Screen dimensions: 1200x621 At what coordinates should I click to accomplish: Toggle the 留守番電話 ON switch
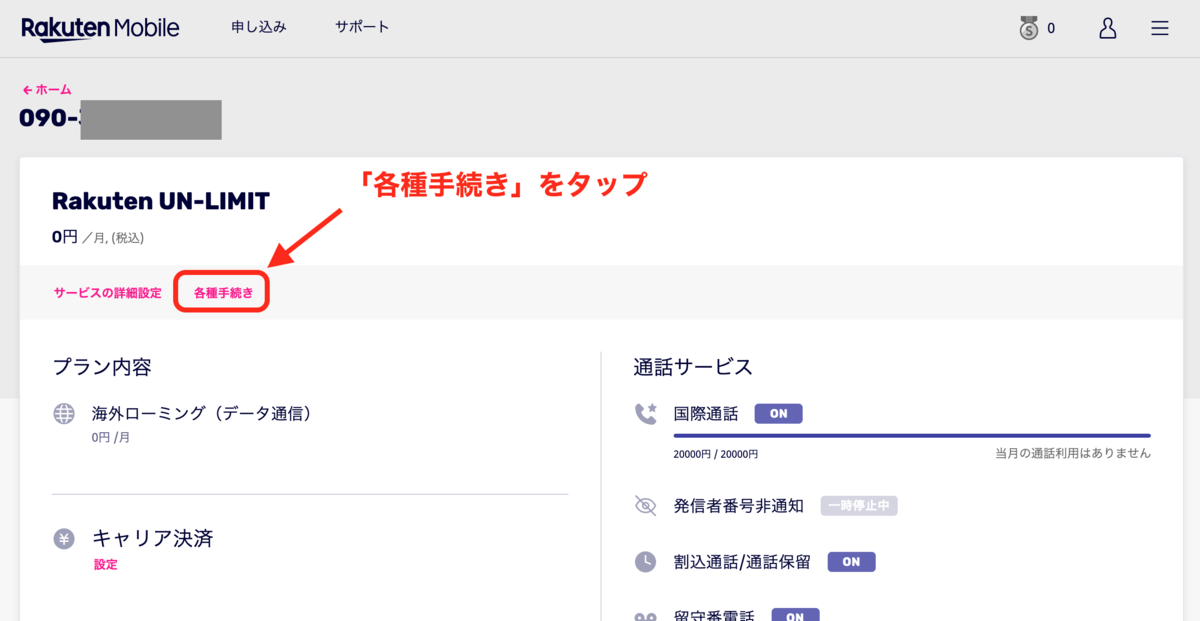click(795, 614)
